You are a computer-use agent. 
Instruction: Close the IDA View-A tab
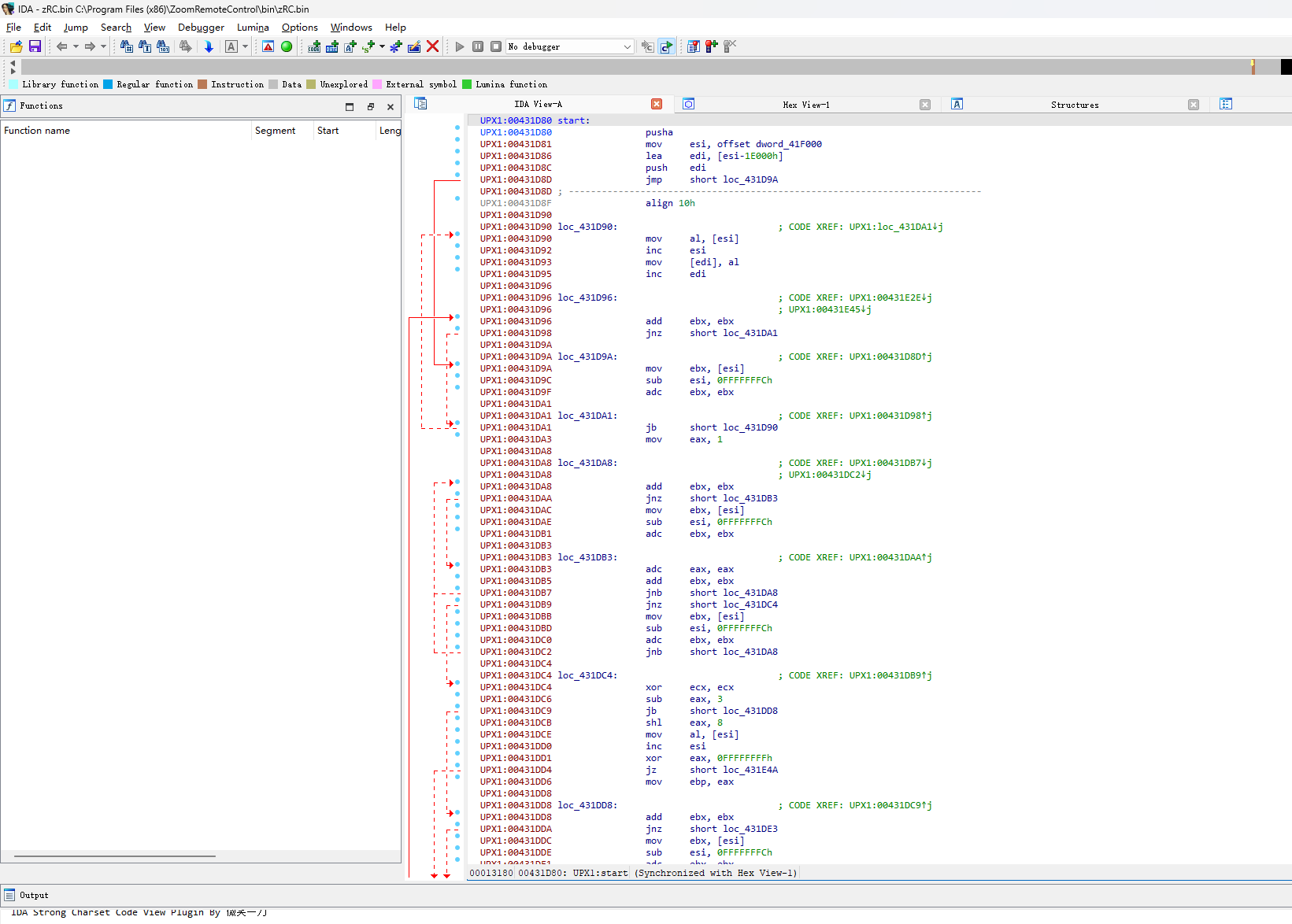[x=657, y=104]
